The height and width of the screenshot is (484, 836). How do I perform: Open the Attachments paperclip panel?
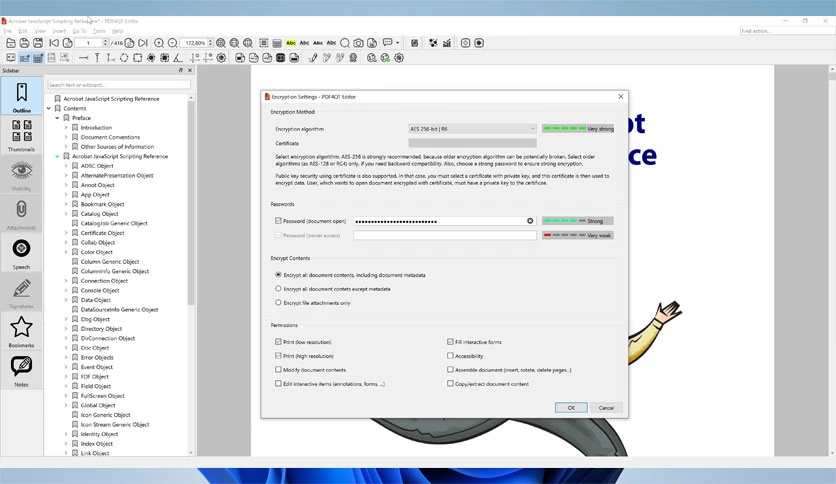tap(21, 213)
